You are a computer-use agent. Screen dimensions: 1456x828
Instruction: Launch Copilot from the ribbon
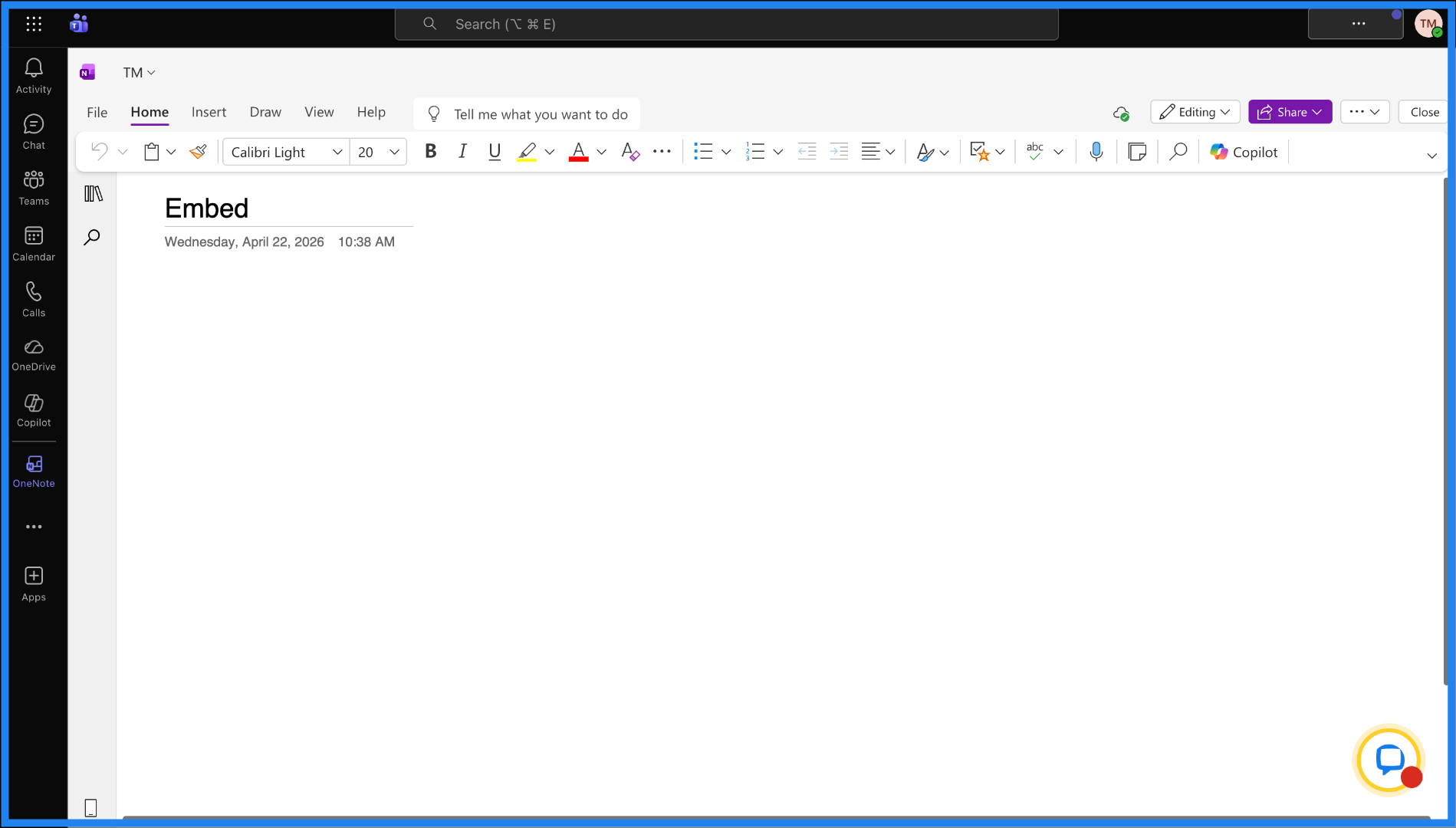[x=1244, y=152]
